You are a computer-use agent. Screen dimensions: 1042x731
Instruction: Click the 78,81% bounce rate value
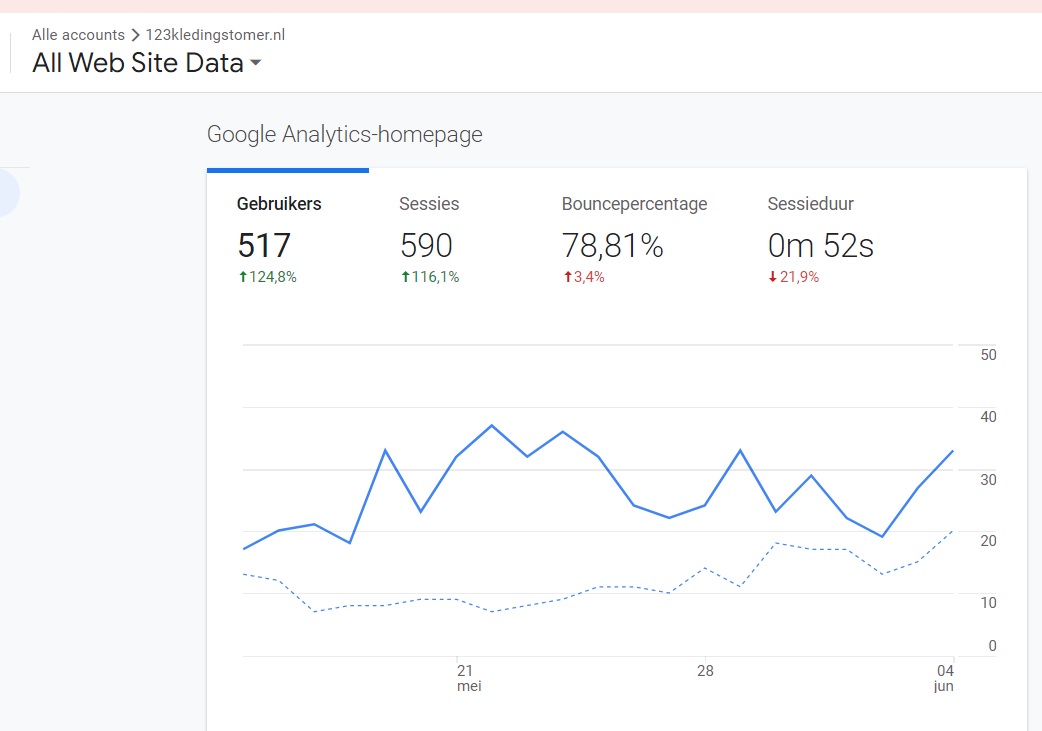point(613,245)
